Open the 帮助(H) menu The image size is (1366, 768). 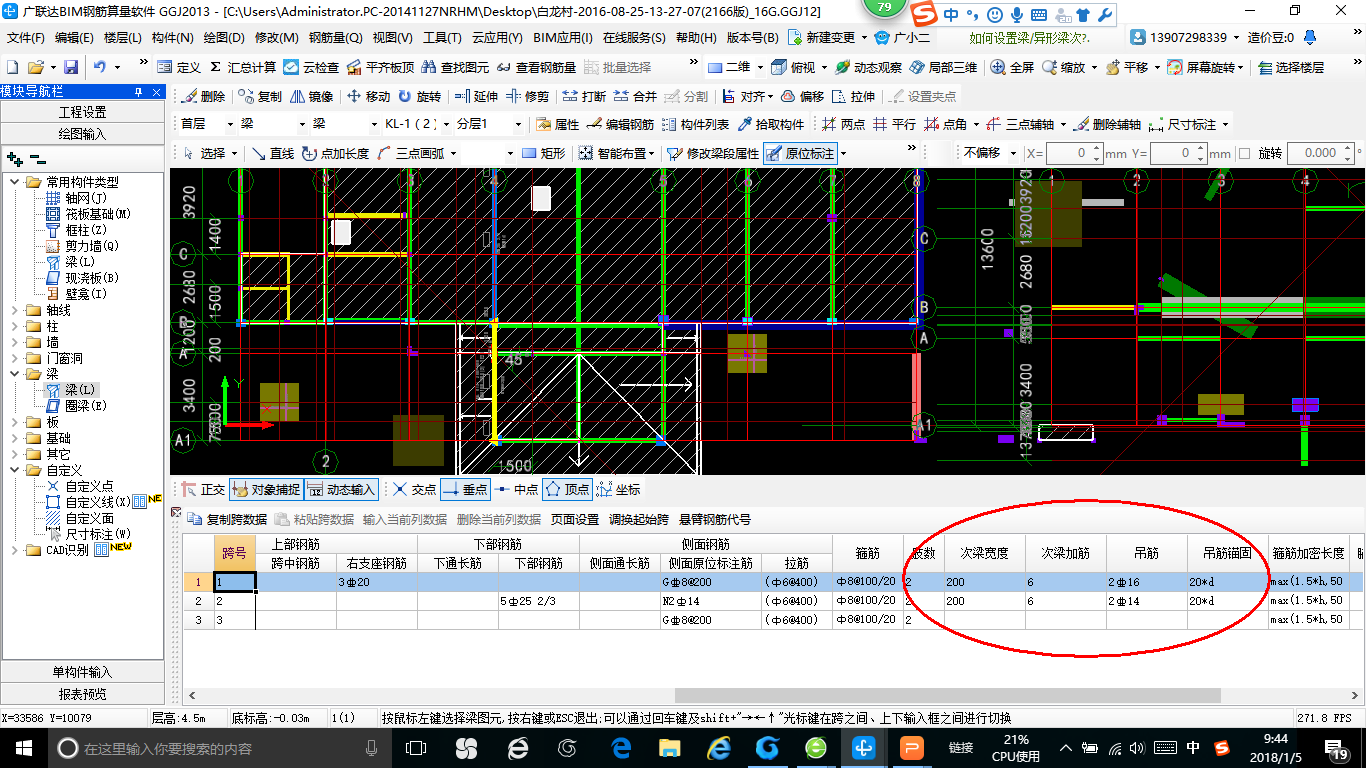[696, 38]
